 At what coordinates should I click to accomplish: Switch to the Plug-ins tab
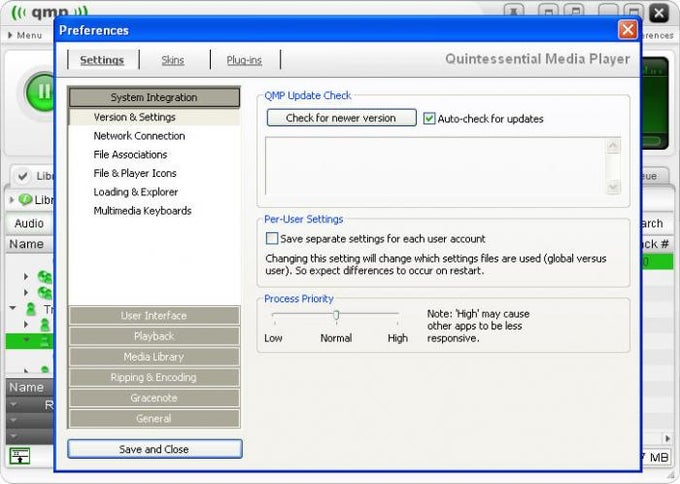244,60
